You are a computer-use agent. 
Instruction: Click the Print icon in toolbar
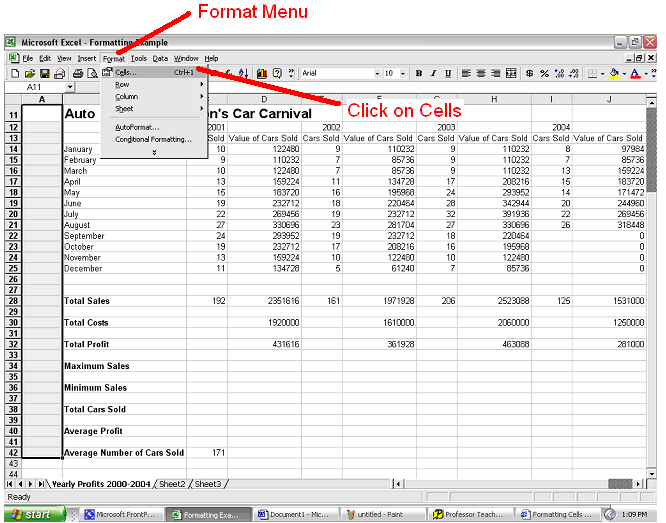point(78,74)
